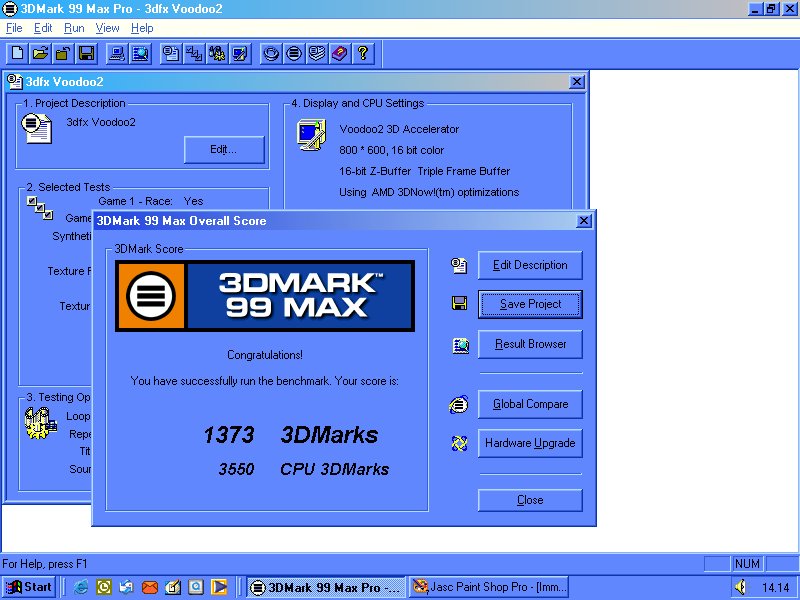Click the closed folder toolbar icon
Viewport: 800px width, 600px height.
(62, 53)
